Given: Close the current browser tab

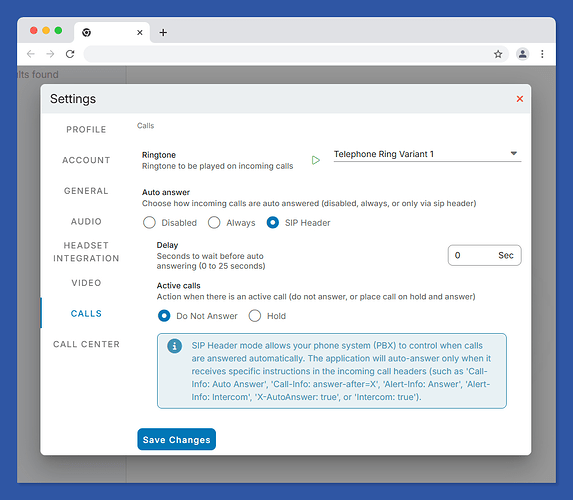Looking at the screenshot, I should (x=140, y=33).
